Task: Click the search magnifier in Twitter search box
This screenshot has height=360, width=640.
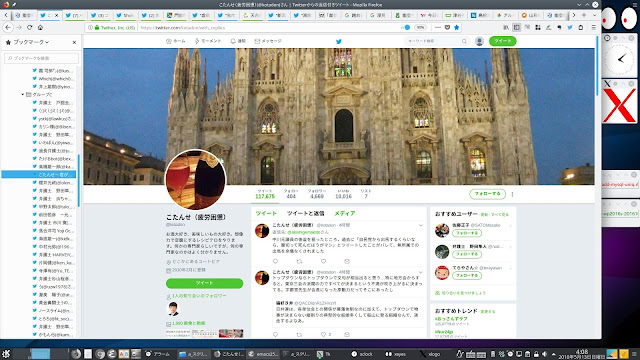Action: 464,41
